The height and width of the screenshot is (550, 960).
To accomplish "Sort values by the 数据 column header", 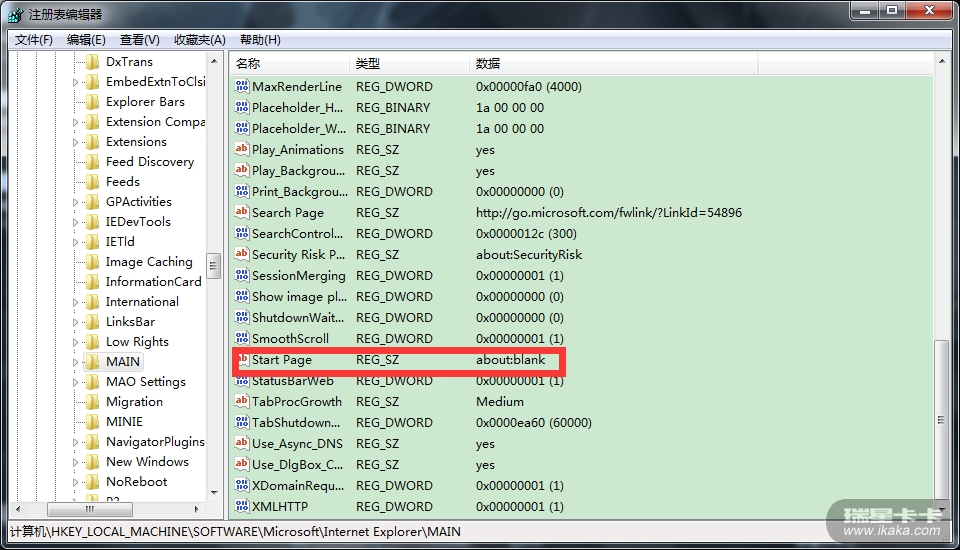I will pos(613,63).
